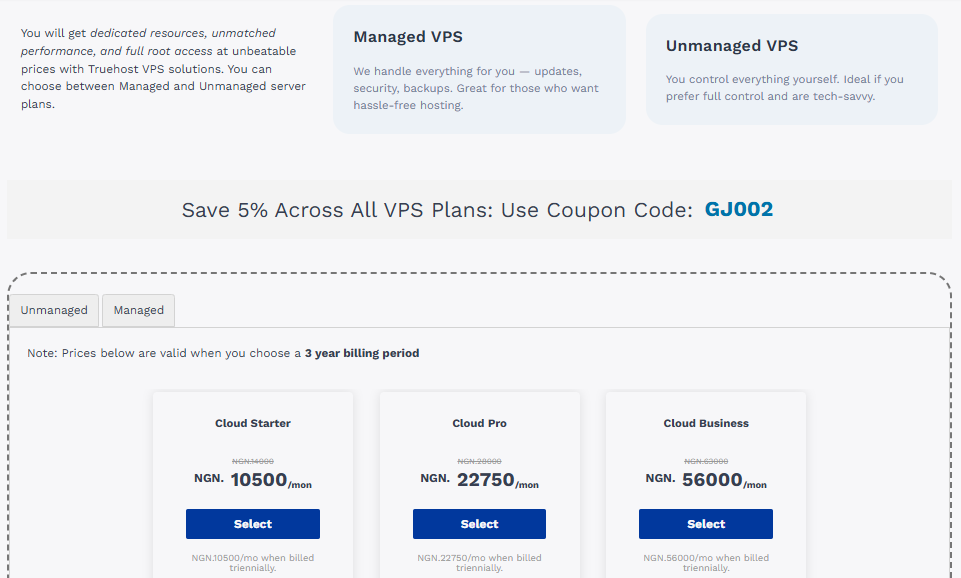The width and height of the screenshot is (961, 578).
Task: Click the Managed VPS description card
Action: point(478,68)
